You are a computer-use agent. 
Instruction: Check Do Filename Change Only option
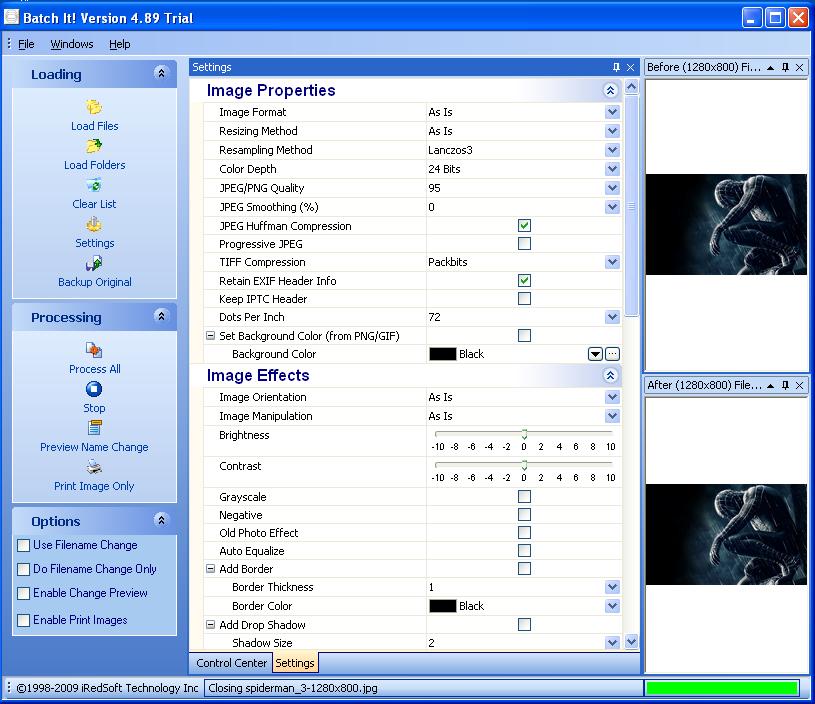pos(23,569)
